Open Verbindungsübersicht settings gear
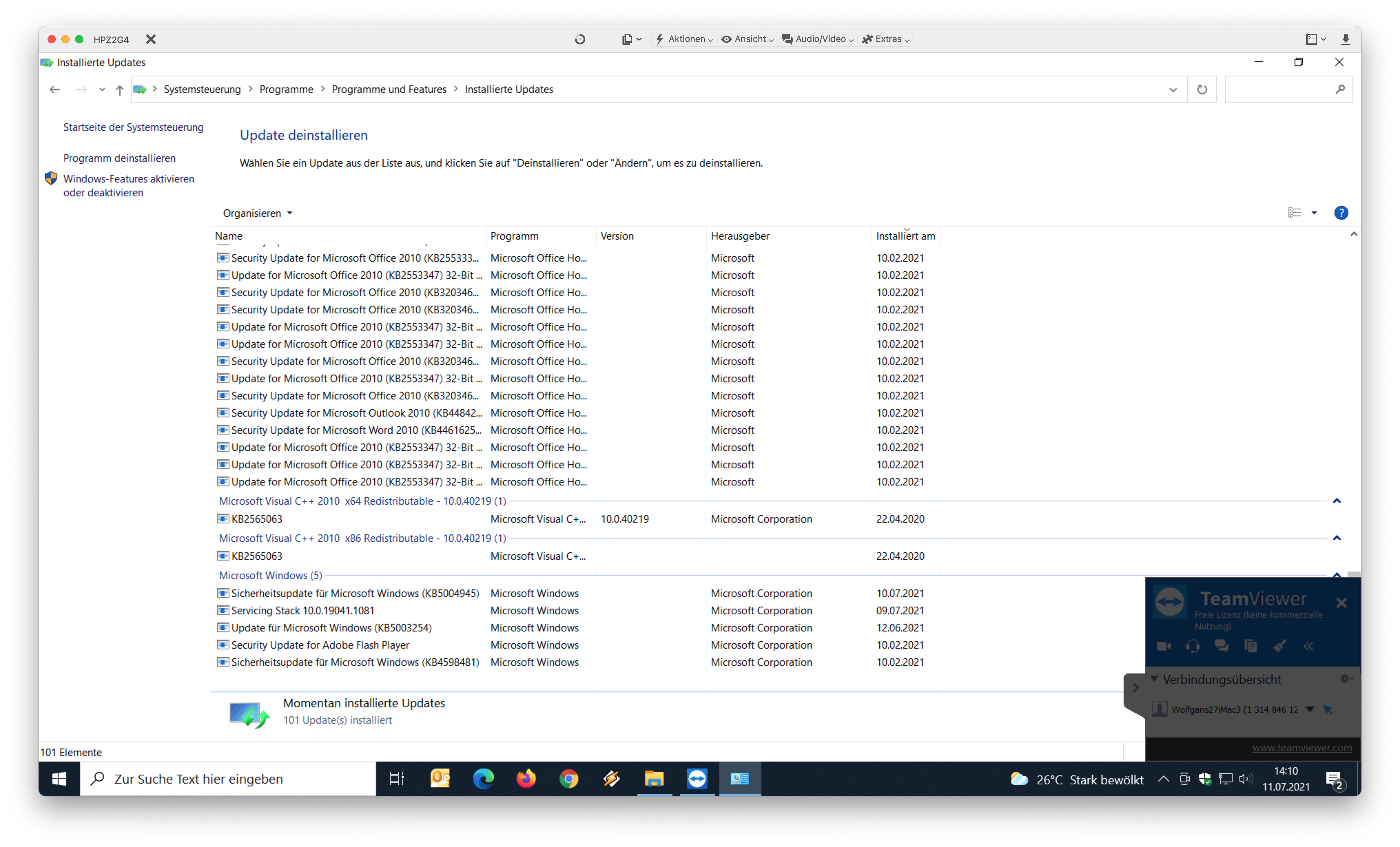The height and width of the screenshot is (847, 1400). [x=1346, y=679]
